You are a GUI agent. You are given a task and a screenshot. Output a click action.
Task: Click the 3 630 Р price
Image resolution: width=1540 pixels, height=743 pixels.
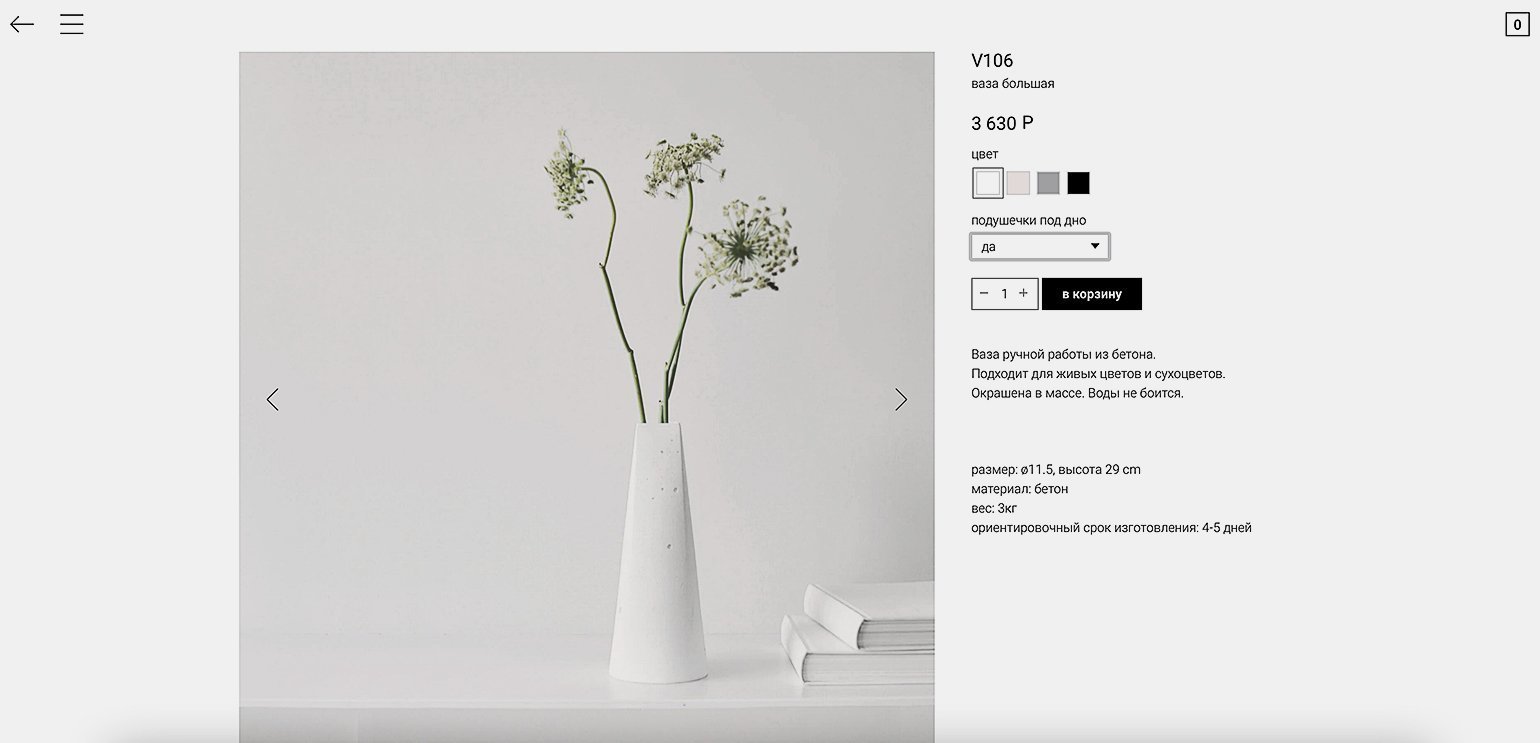[x=1002, y=123]
